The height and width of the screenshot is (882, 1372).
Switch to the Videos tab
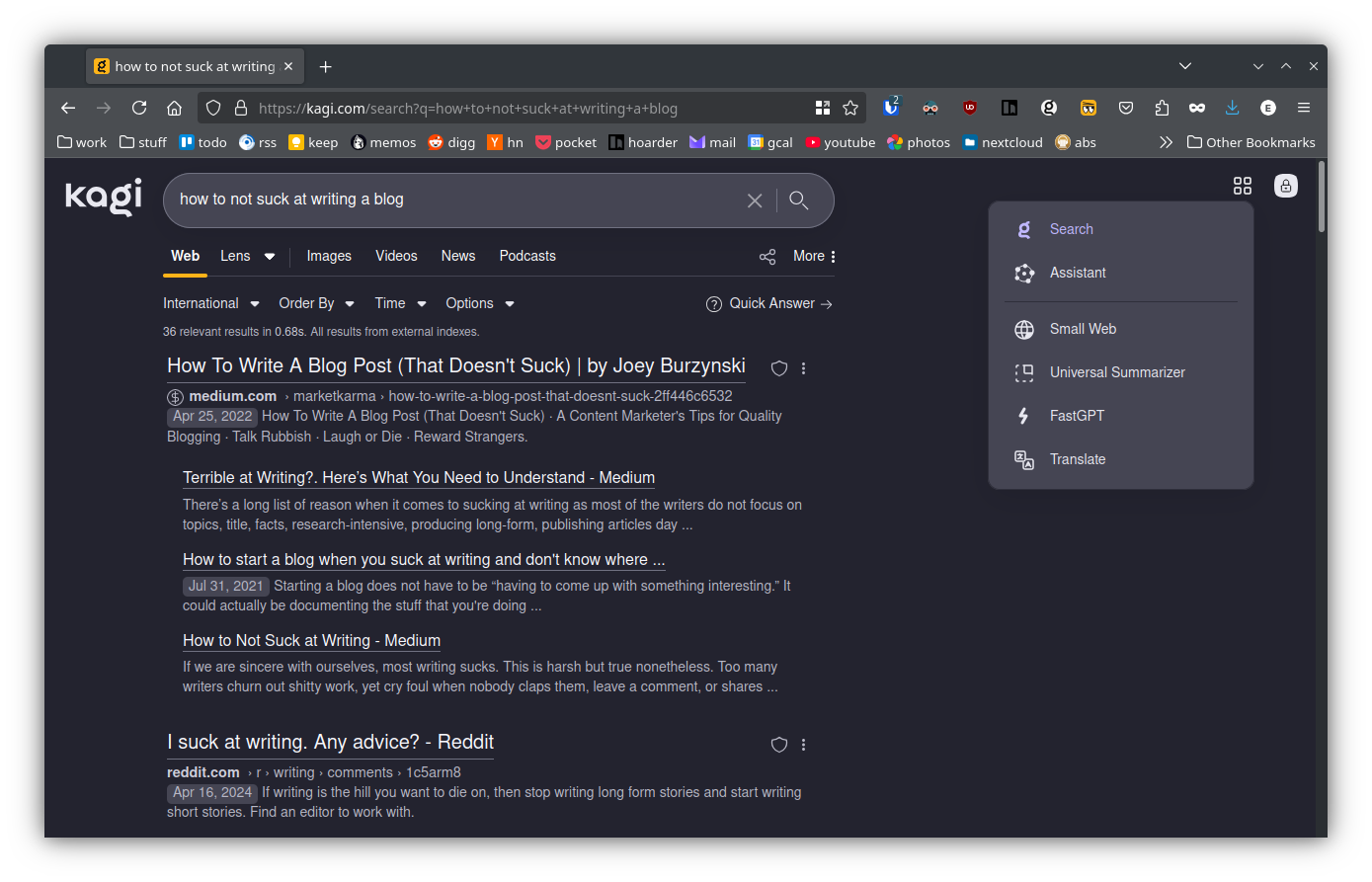pyautogui.click(x=396, y=256)
